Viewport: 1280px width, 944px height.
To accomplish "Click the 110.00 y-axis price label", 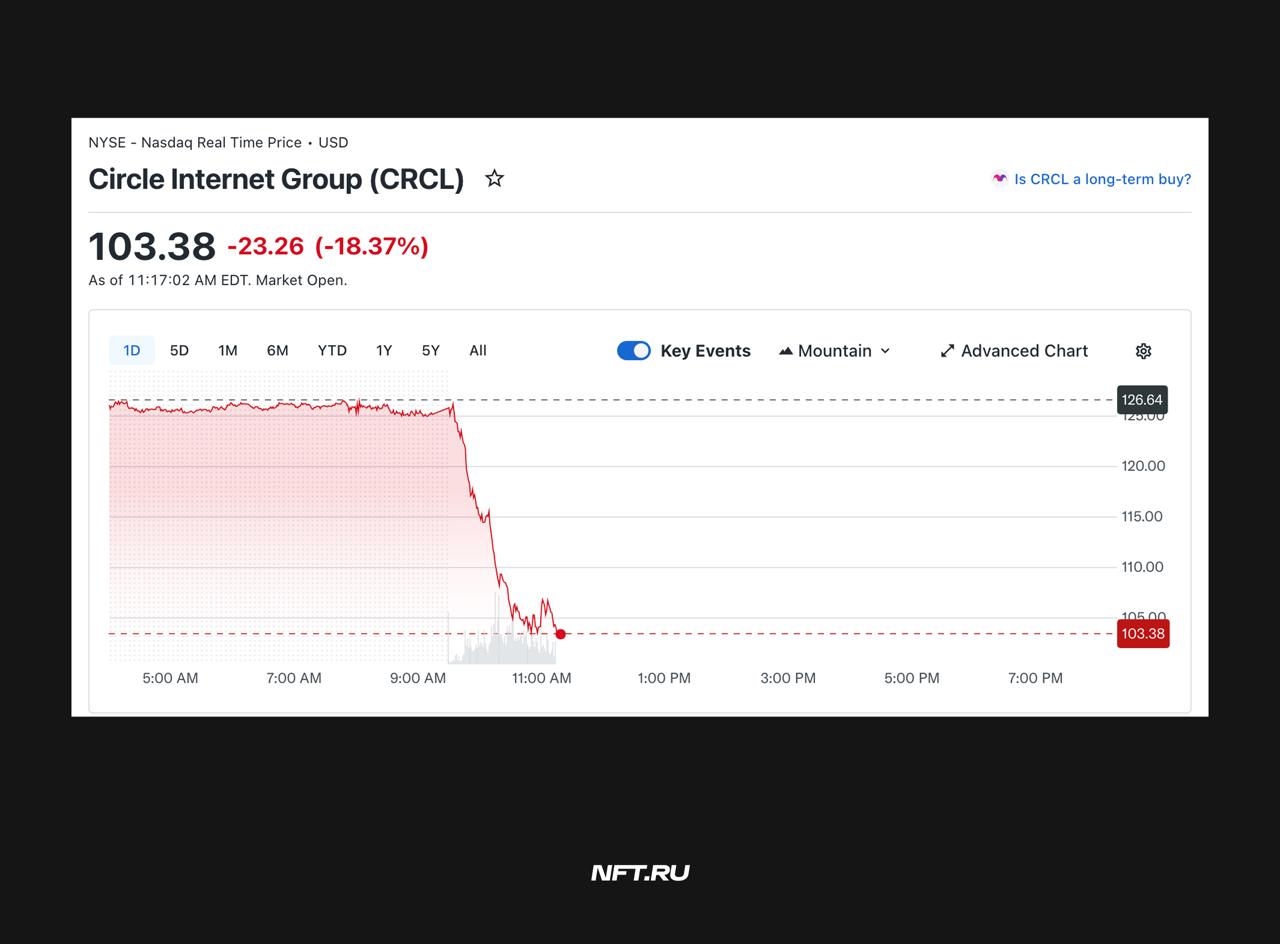I will pyautogui.click(x=1142, y=567).
